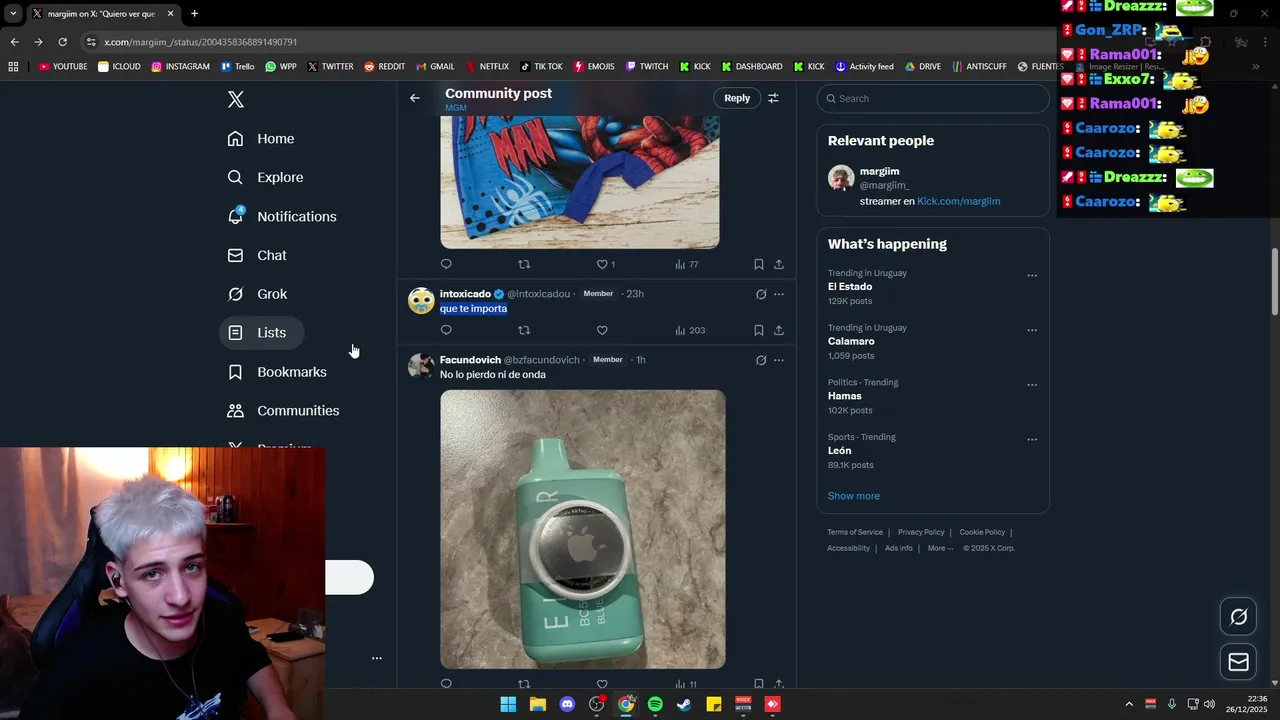Screen dimensions: 1280x720
Task: Open the intoxicado username link
Action: 465,294
